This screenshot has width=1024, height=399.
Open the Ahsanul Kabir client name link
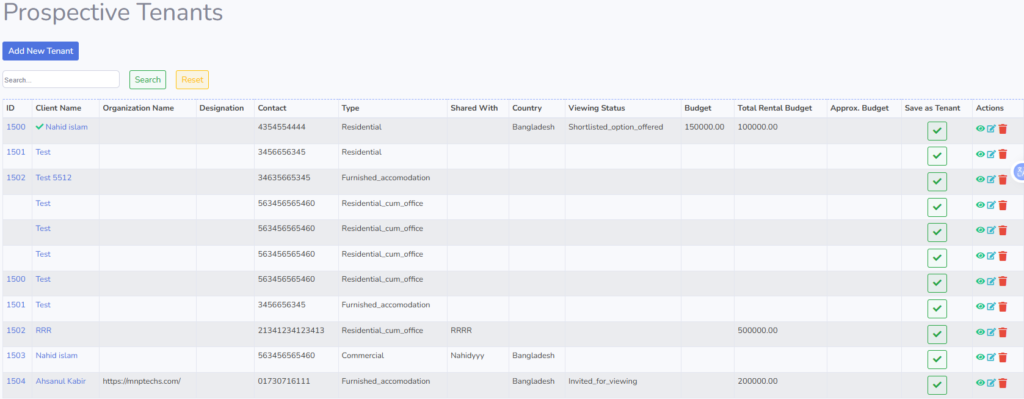click(60, 381)
